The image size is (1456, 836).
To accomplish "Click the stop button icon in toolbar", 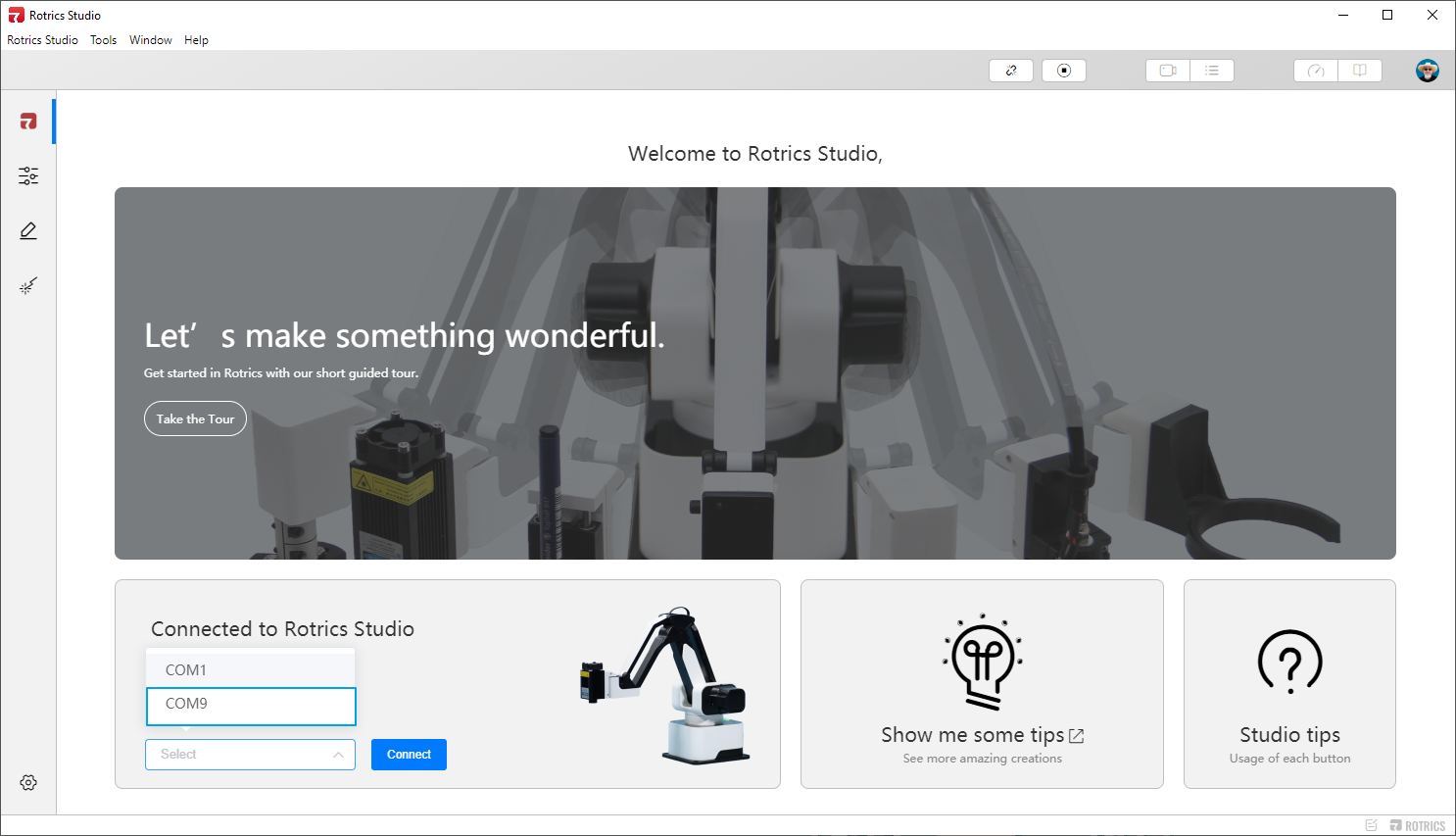I will click(x=1064, y=71).
